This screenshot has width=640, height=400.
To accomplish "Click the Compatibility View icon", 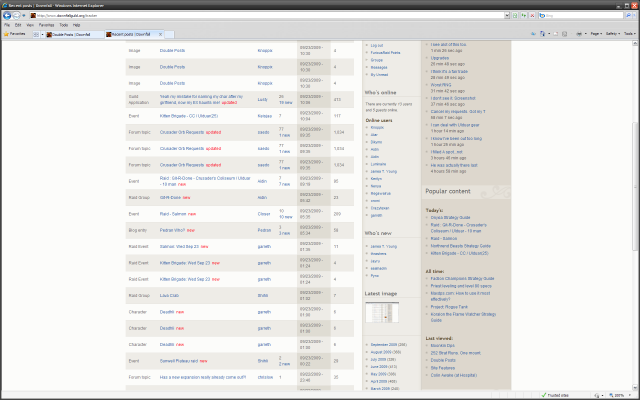I will [515, 16].
